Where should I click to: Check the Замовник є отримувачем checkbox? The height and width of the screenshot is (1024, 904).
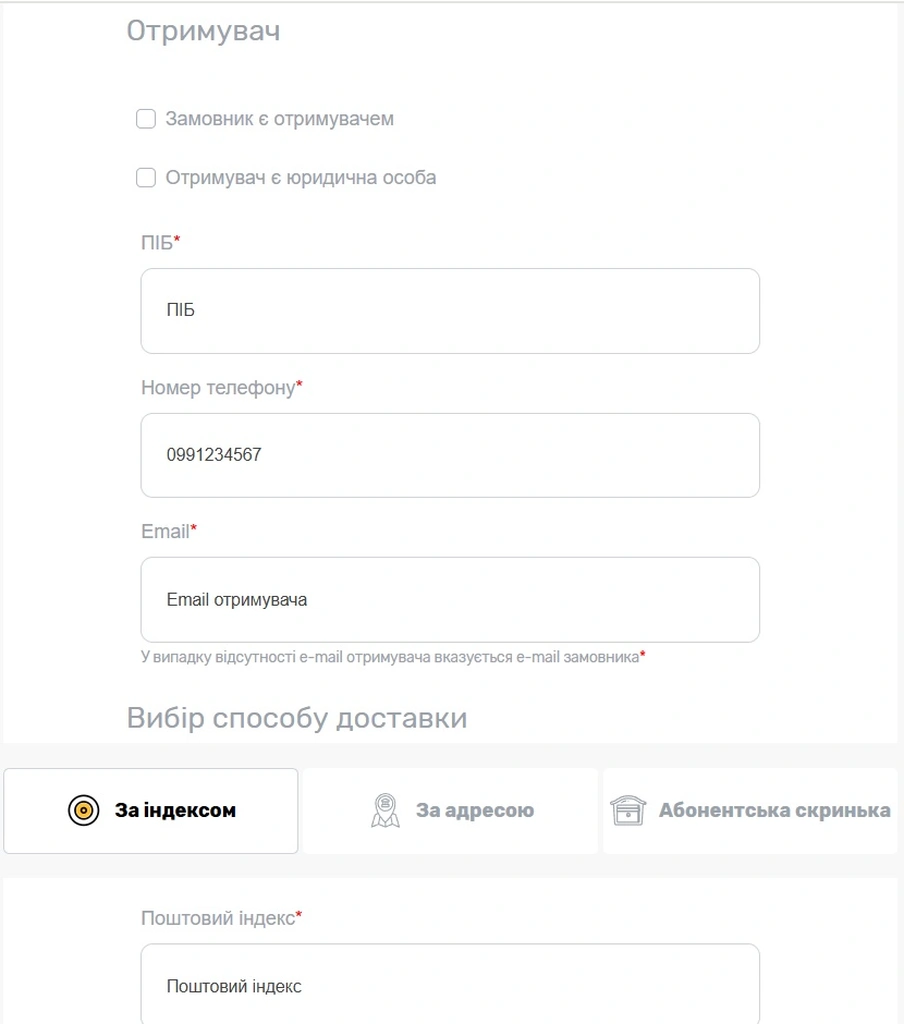[146, 119]
